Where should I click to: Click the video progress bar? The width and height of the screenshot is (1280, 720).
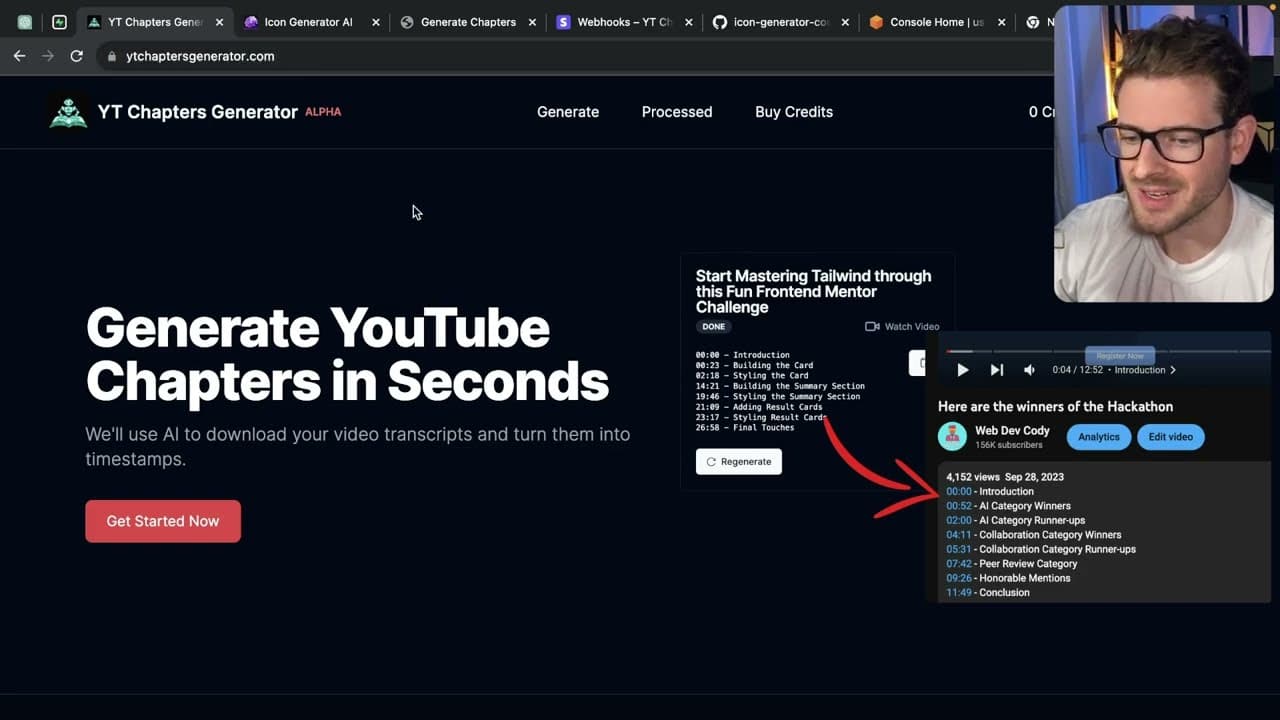[1108, 351]
